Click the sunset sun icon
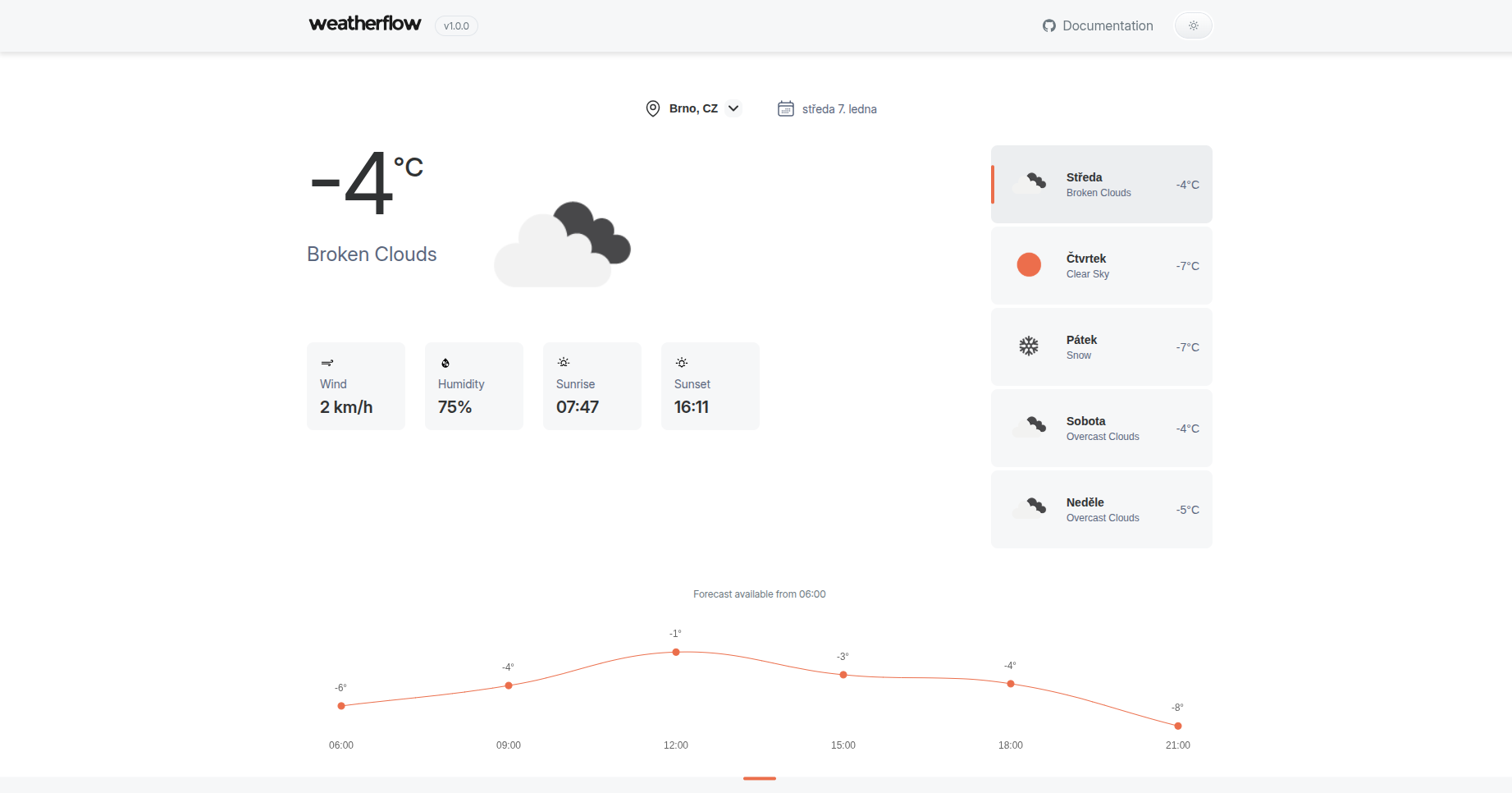1512x793 pixels. (682, 361)
